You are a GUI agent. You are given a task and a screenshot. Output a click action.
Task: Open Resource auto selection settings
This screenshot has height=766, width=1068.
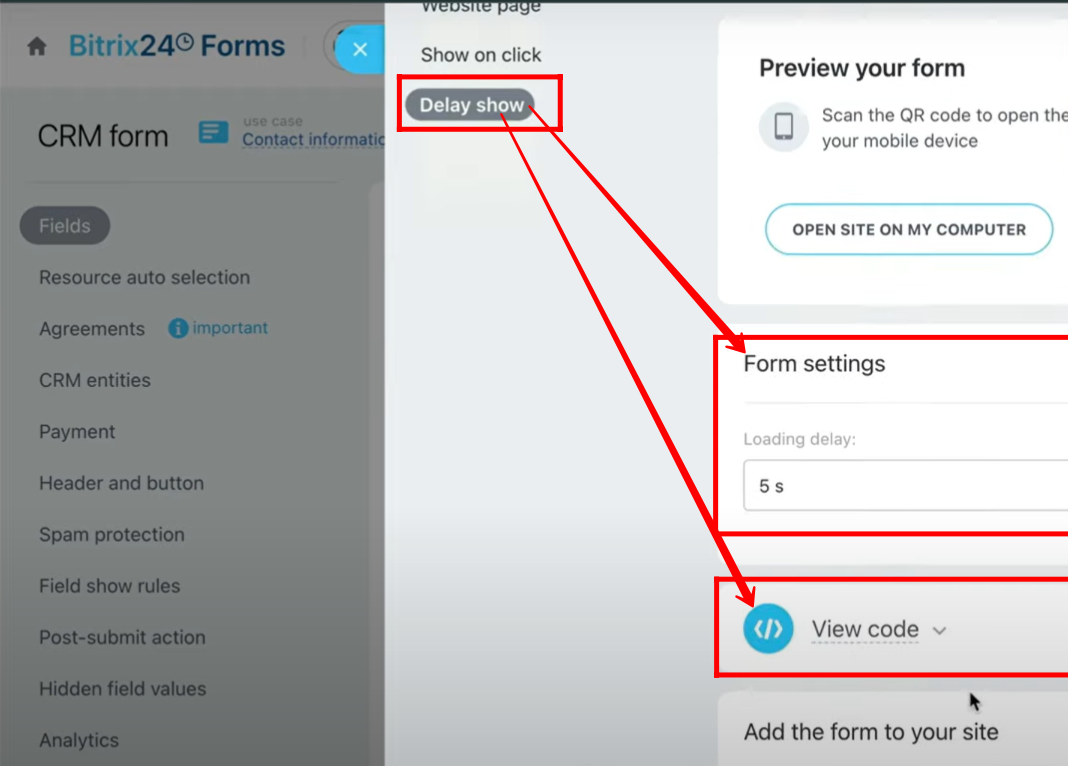(x=144, y=278)
